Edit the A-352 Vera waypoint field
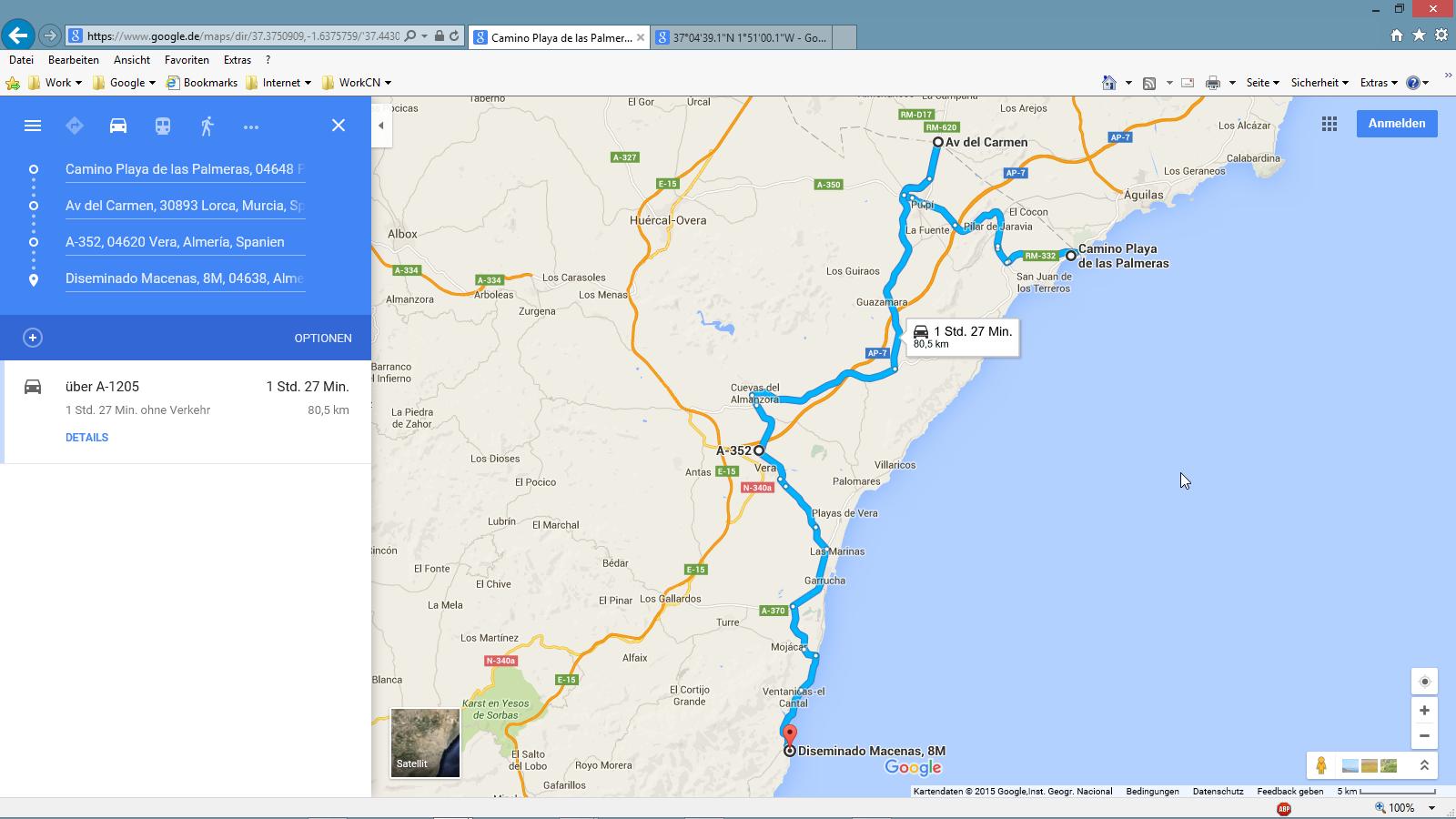 coord(185,242)
